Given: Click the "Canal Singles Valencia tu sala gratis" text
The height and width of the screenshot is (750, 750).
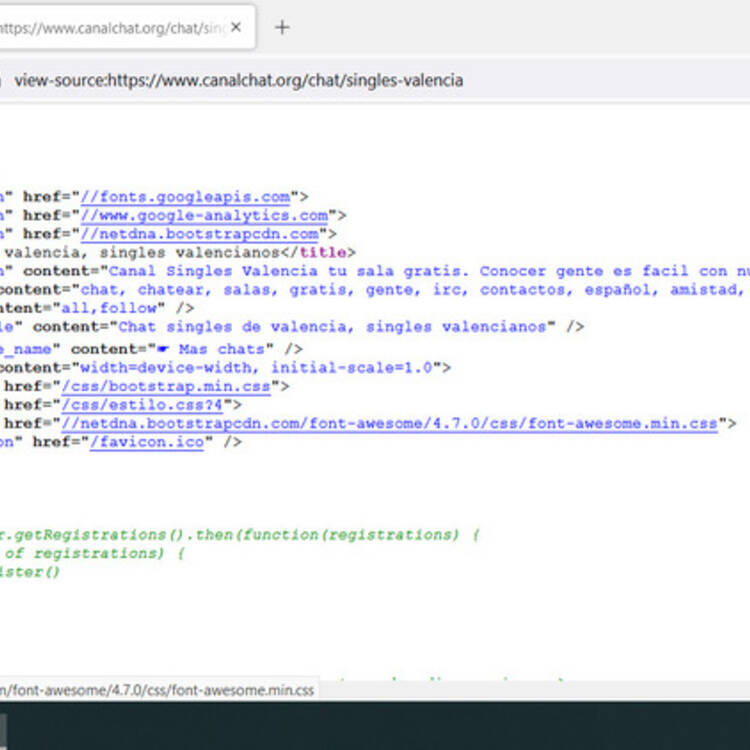Looking at the screenshot, I should 288,271.
